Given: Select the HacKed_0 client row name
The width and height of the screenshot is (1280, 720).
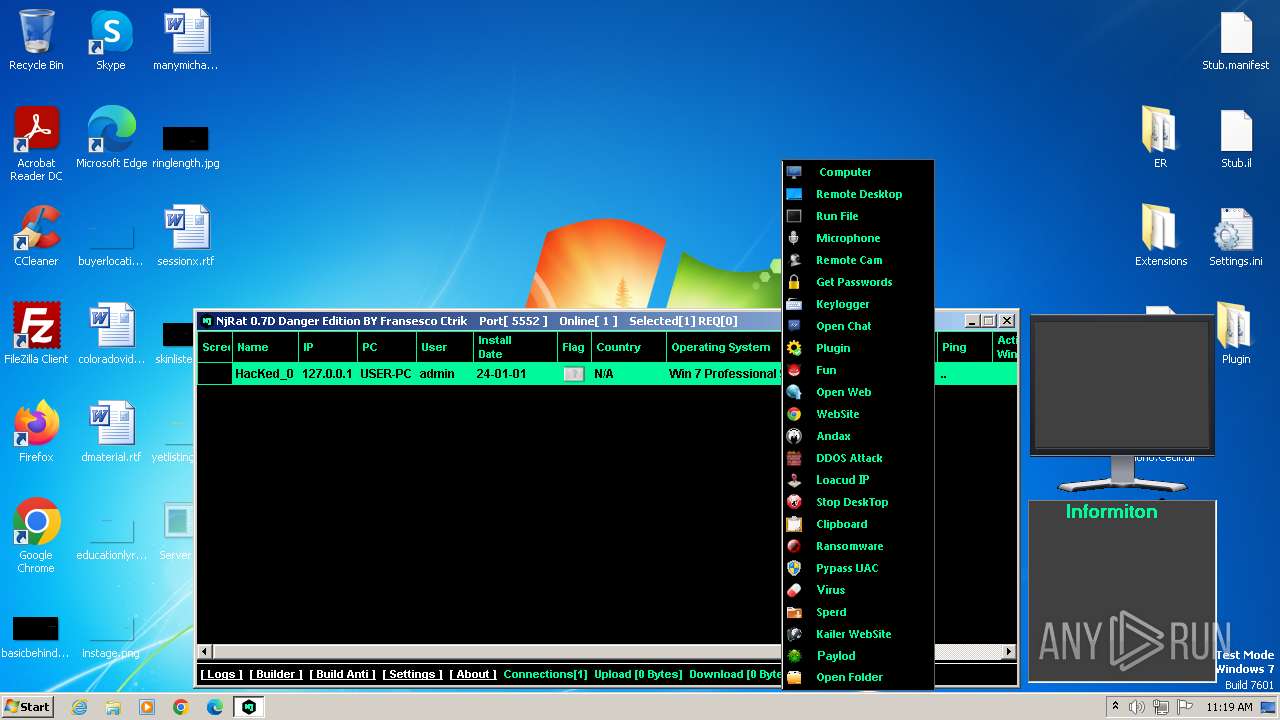Looking at the screenshot, I should click(264, 374).
